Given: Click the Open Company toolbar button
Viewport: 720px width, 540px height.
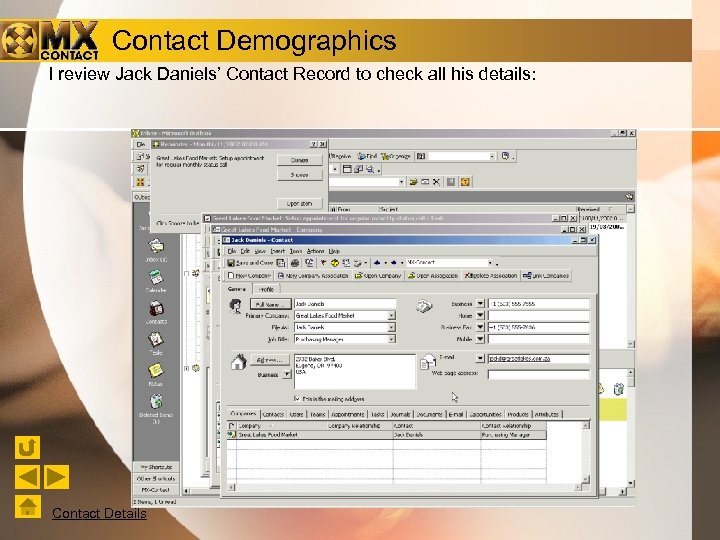Looking at the screenshot, I should tap(378, 276).
